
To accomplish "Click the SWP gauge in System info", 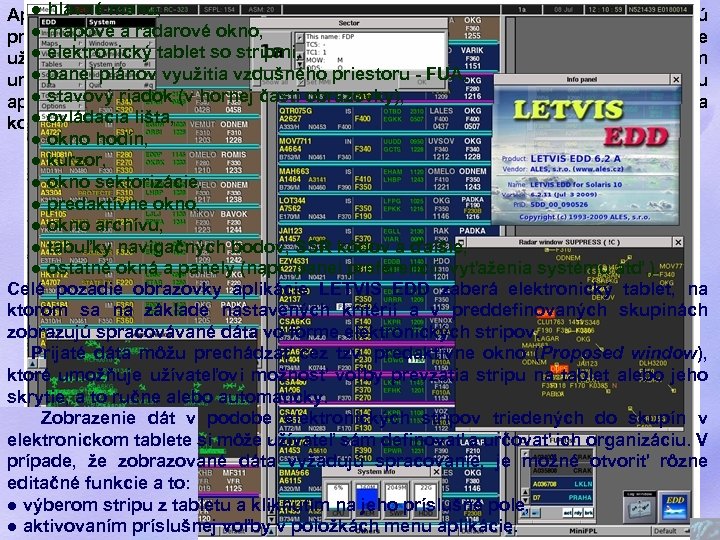I will click(396, 499).
